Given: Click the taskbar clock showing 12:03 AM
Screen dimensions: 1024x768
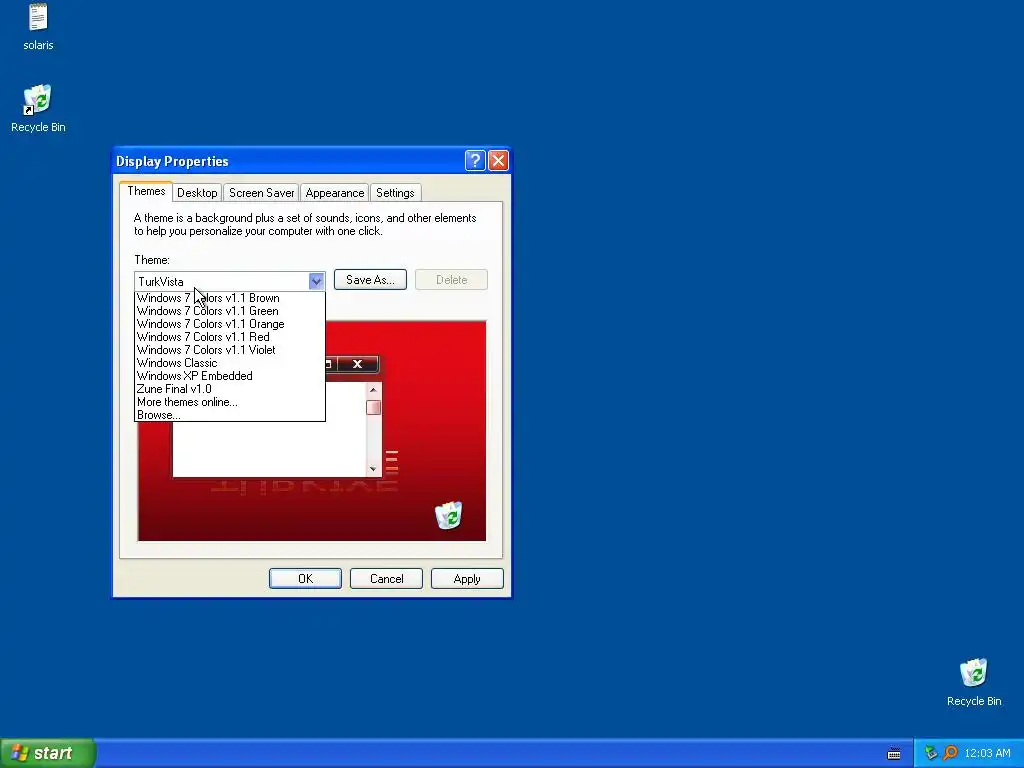Looking at the screenshot, I should [987, 753].
